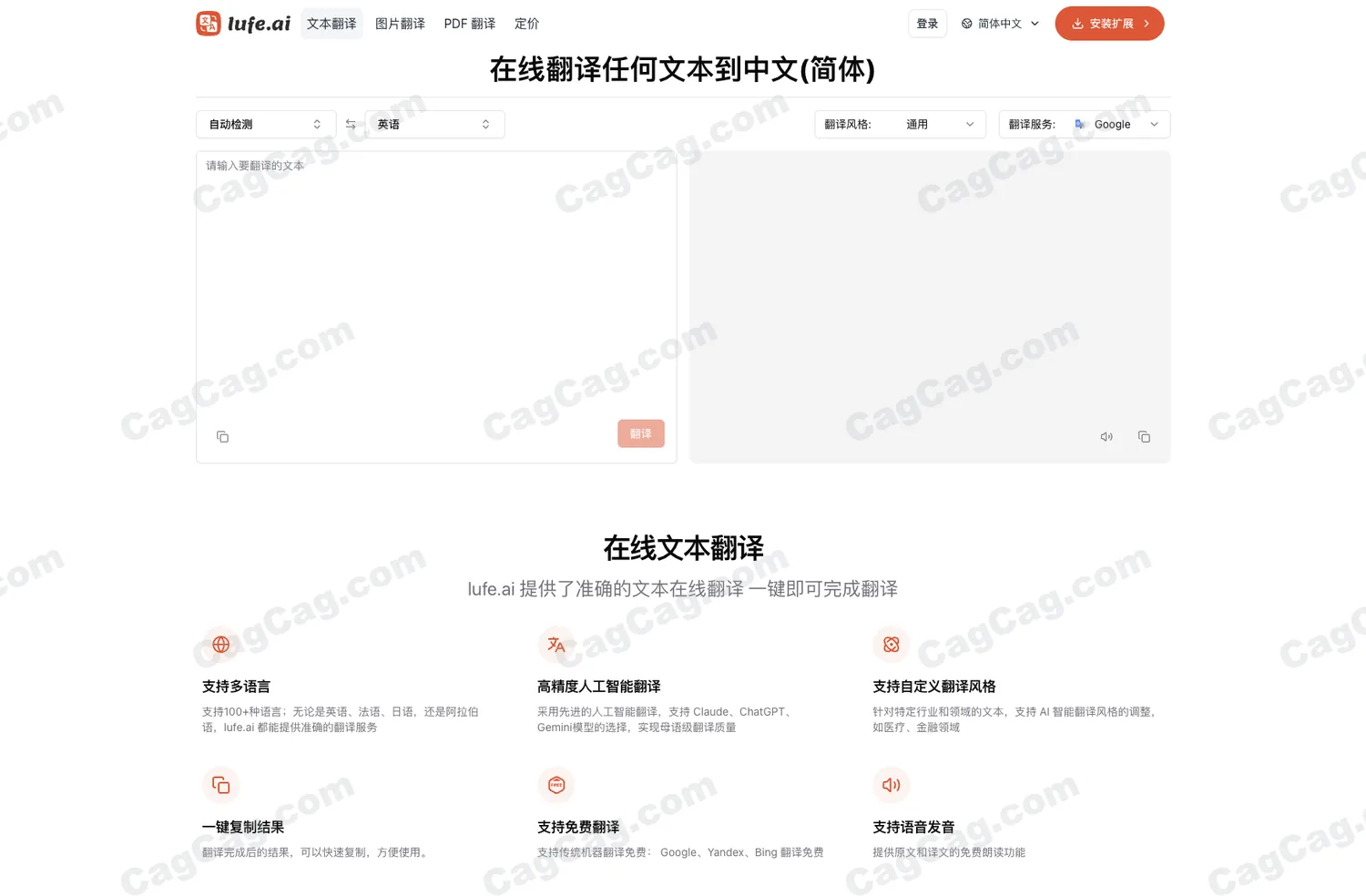Click the 在线文本翻译 section heading
The width and height of the screenshot is (1366, 896).
point(683,548)
